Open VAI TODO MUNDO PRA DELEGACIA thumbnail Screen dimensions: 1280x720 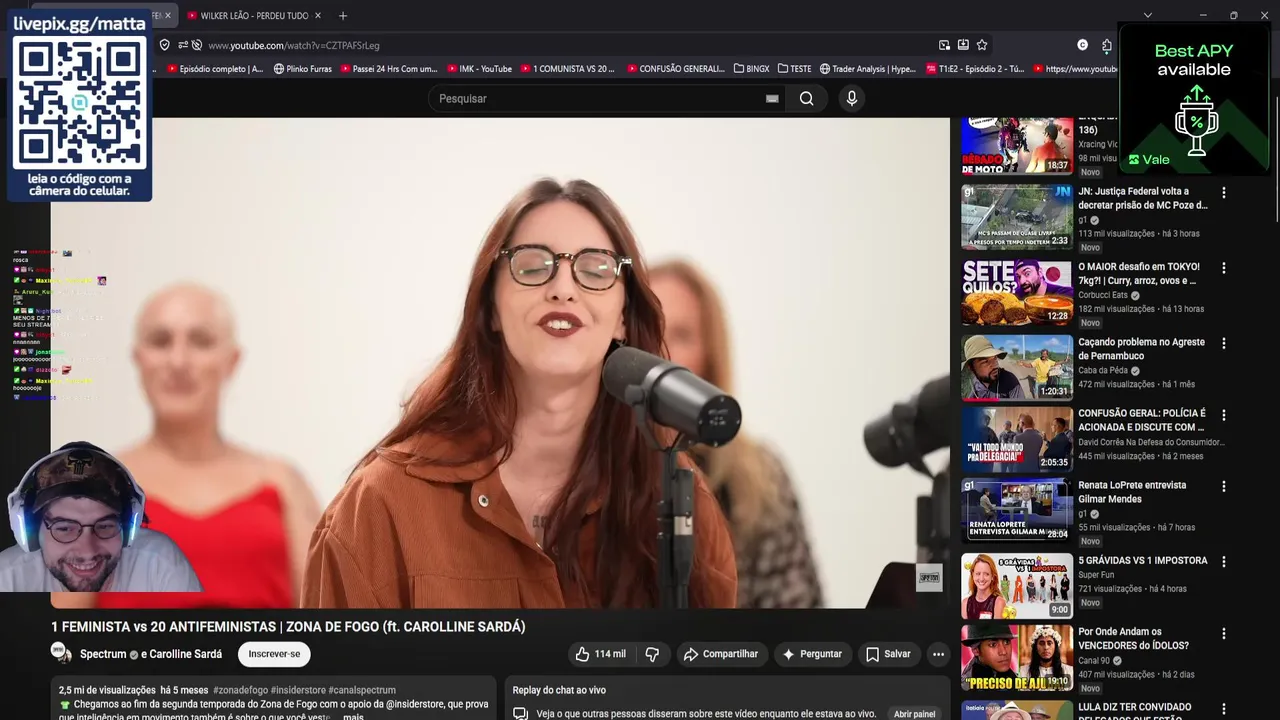pos(1017,439)
